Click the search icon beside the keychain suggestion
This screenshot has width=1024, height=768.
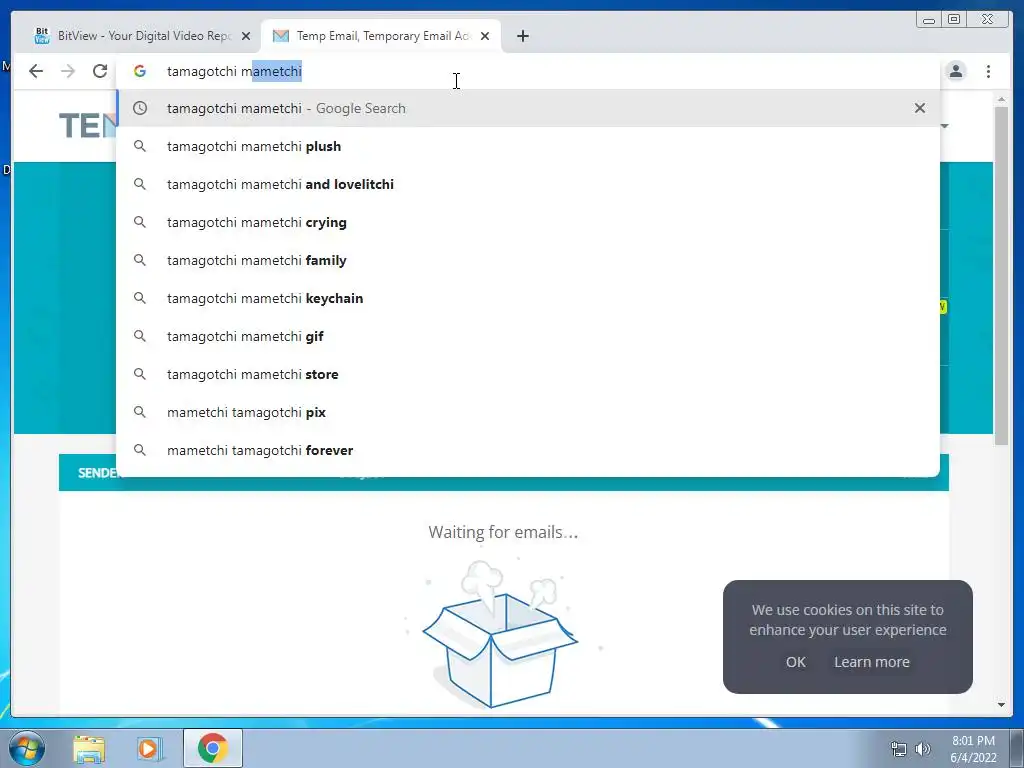[x=140, y=298]
